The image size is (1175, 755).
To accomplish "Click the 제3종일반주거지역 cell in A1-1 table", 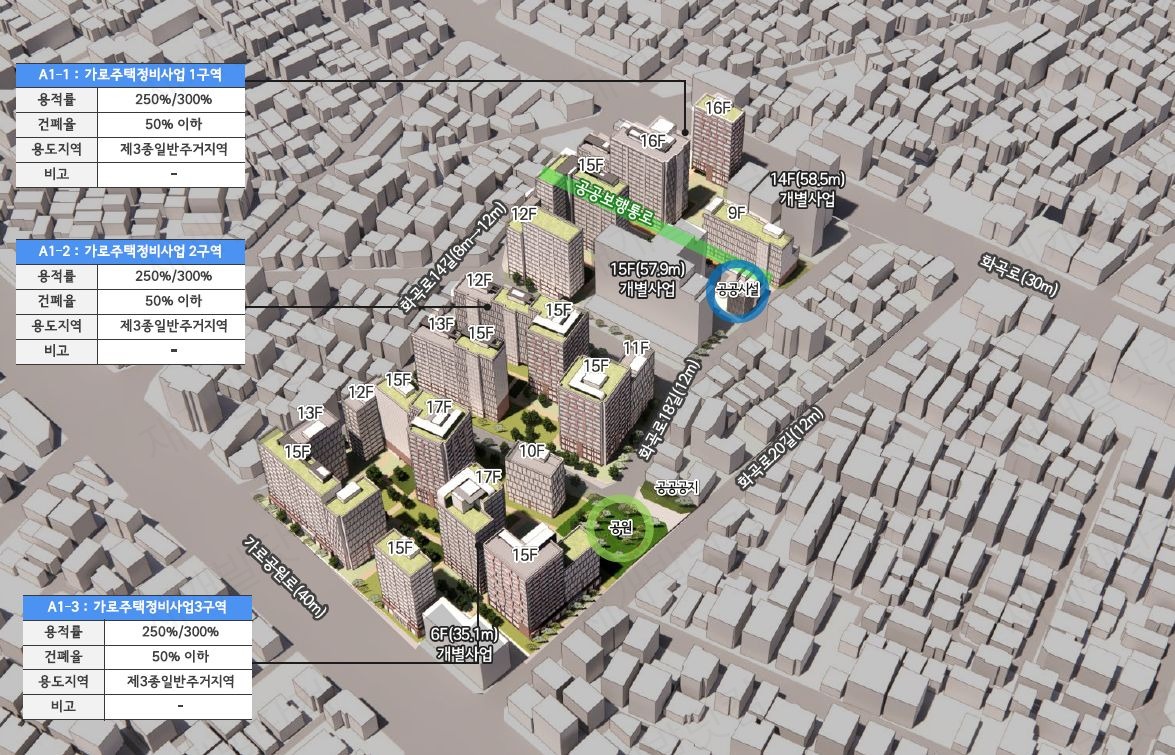I will pyautogui.click(x=172, y=149).
